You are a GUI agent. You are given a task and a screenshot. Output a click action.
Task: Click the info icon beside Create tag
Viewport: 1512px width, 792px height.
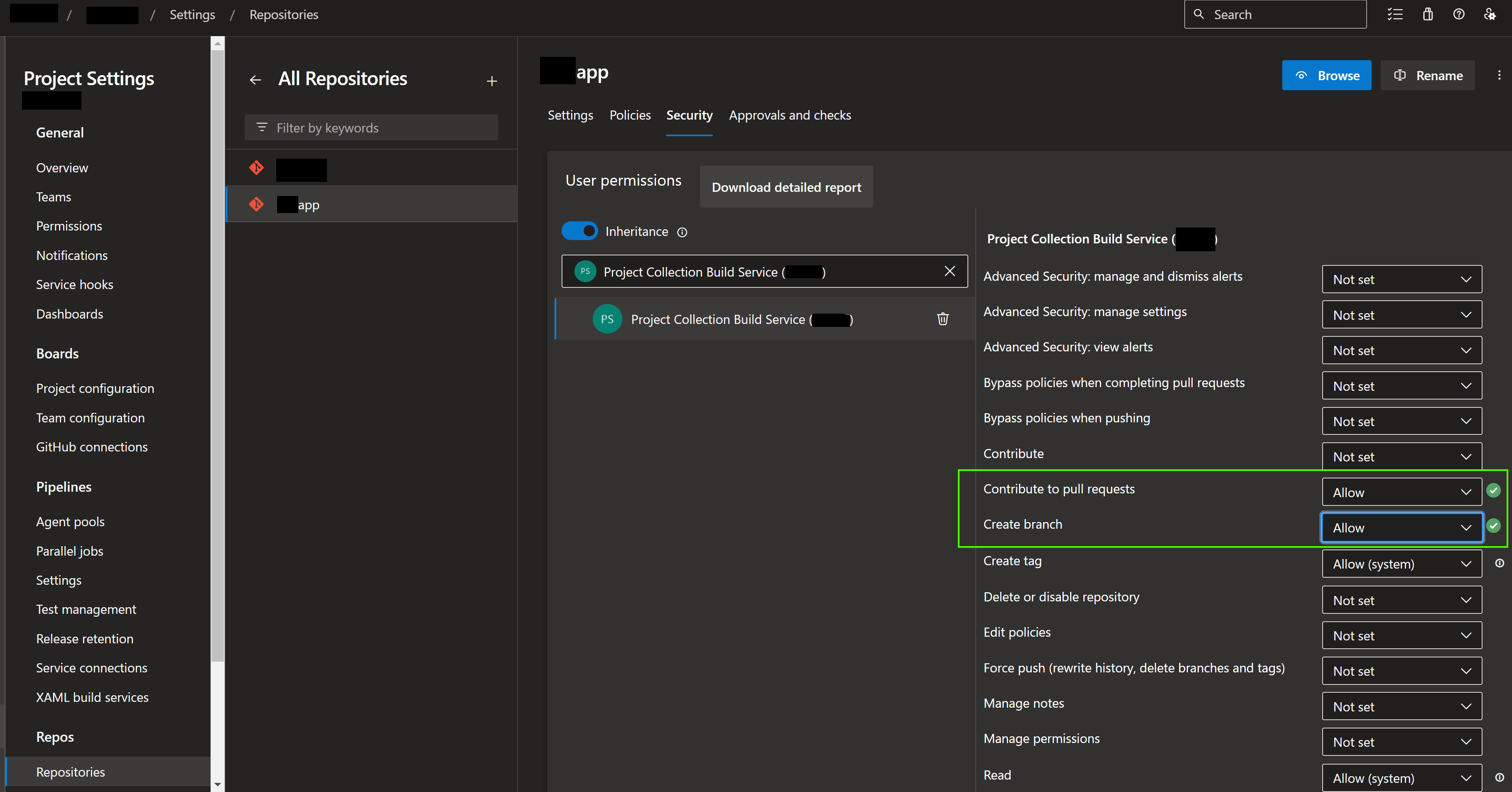pos(1499,563)
